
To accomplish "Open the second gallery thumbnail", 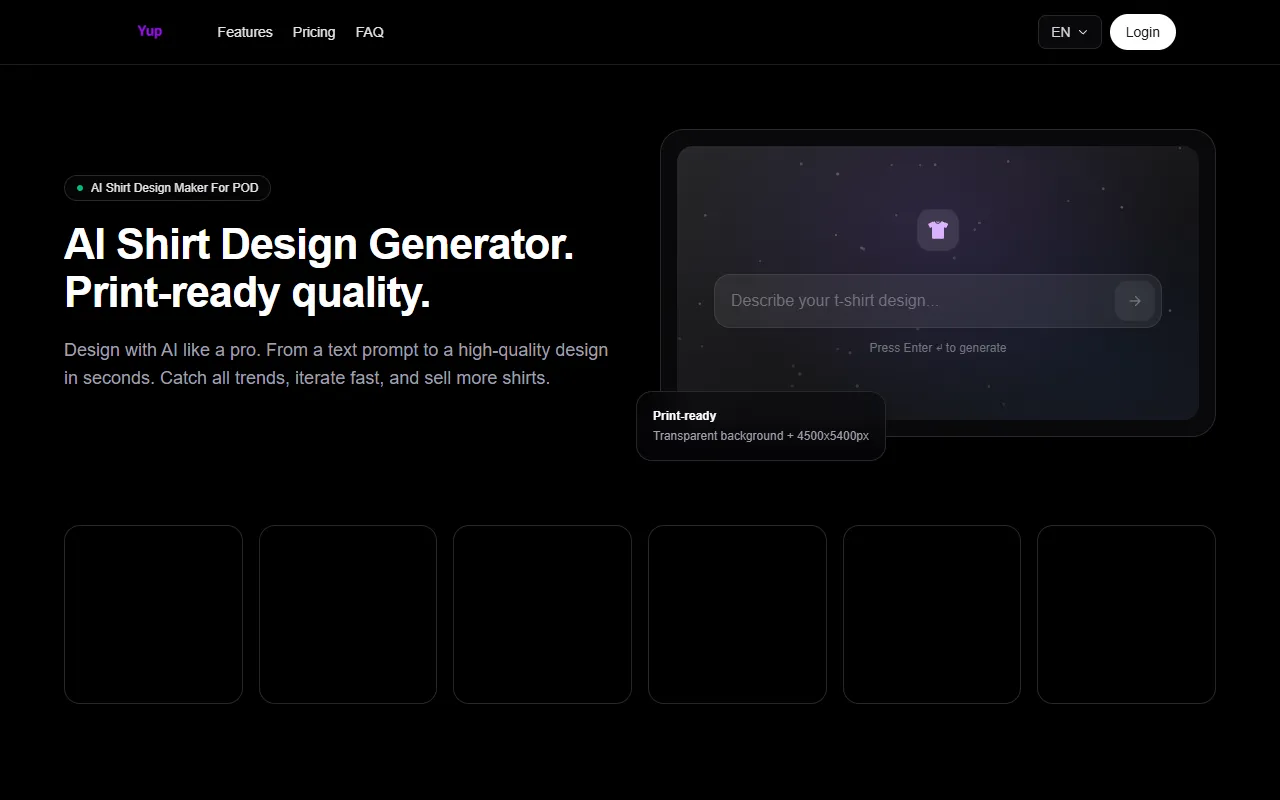I will pos(348,613).
